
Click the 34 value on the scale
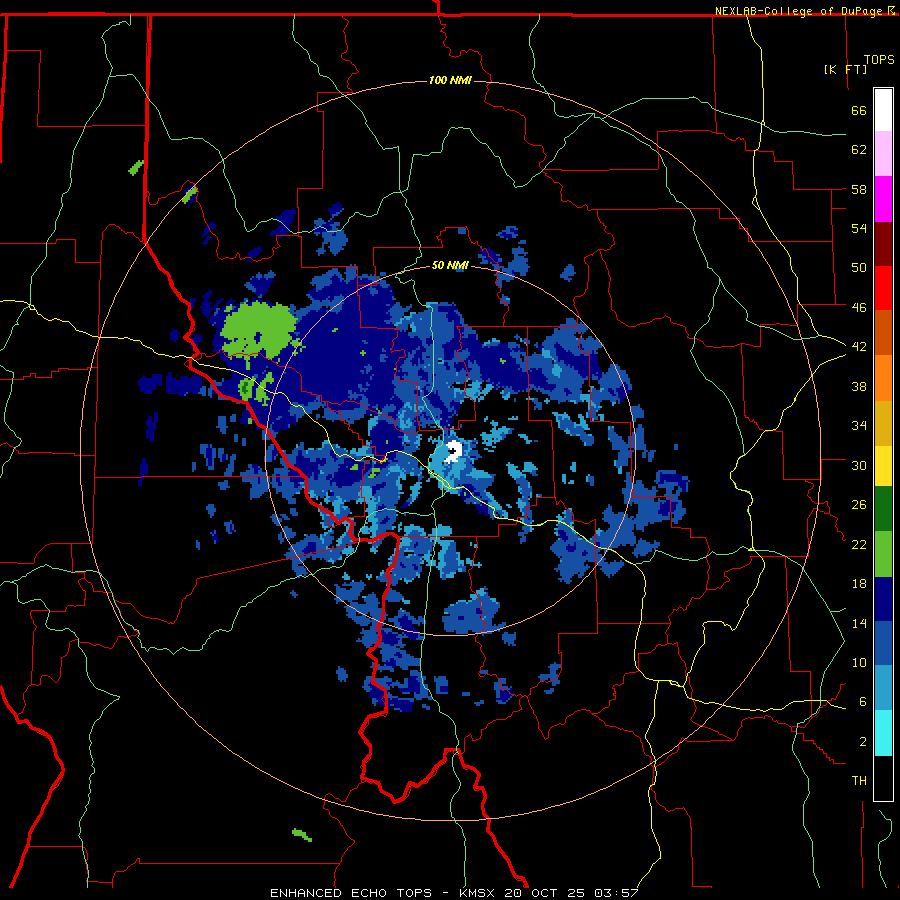pyautogui.click(x=859, y=425)
